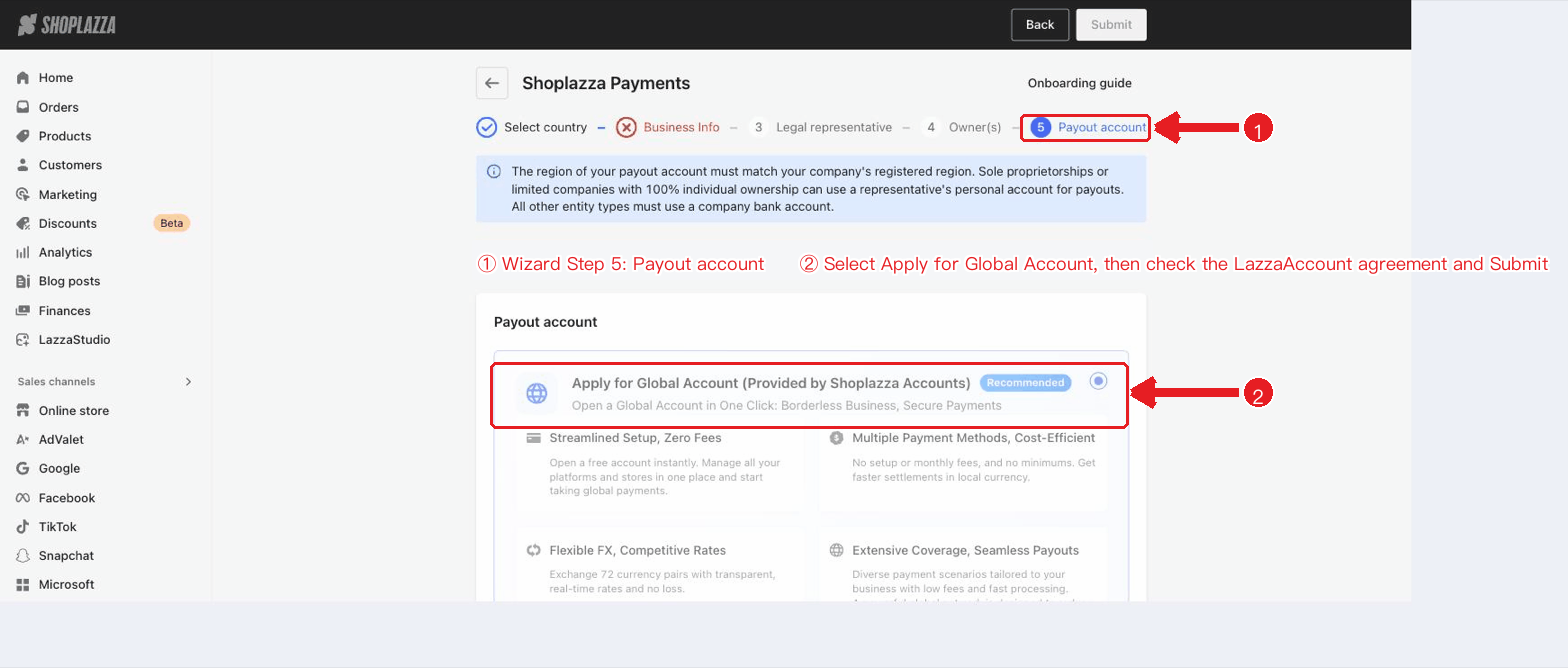
Task: Click the Multiple Payment Methods dollar icon
Action: click(836, 438)
